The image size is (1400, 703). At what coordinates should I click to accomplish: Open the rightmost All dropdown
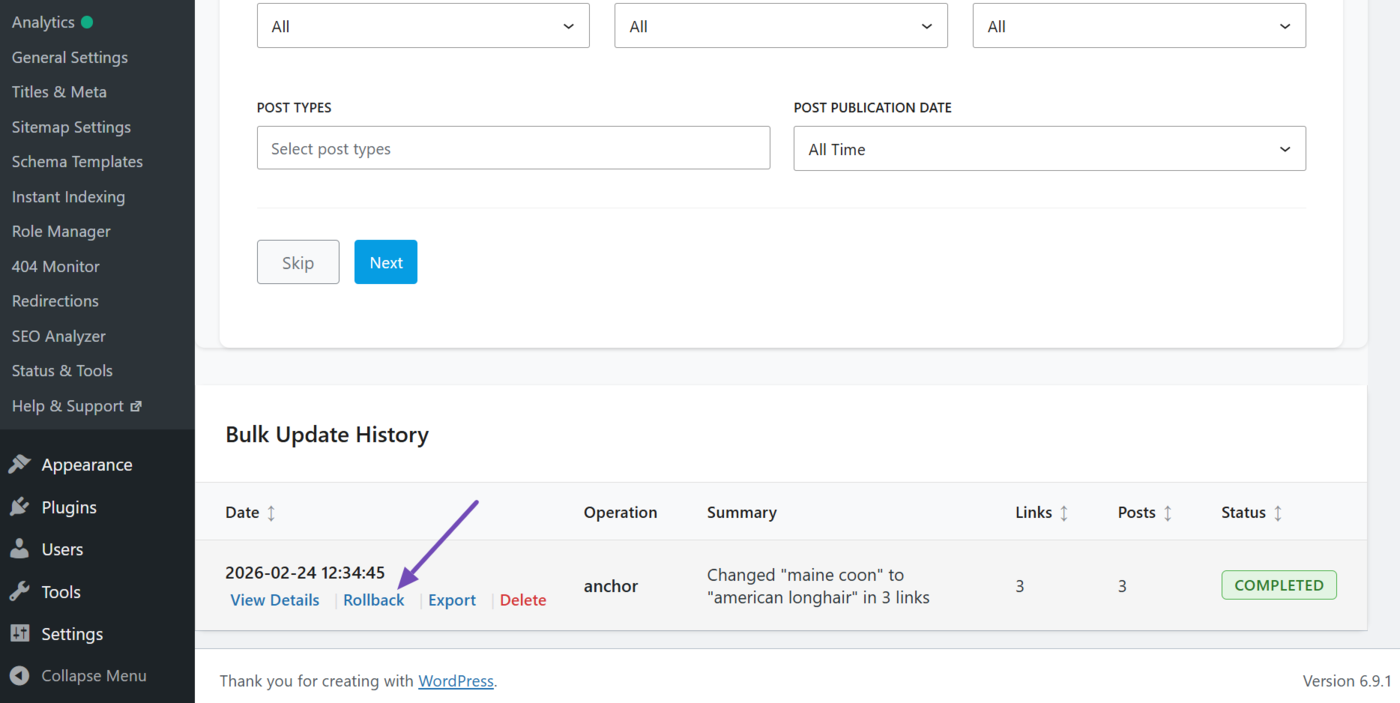(x=1138, y=25)
